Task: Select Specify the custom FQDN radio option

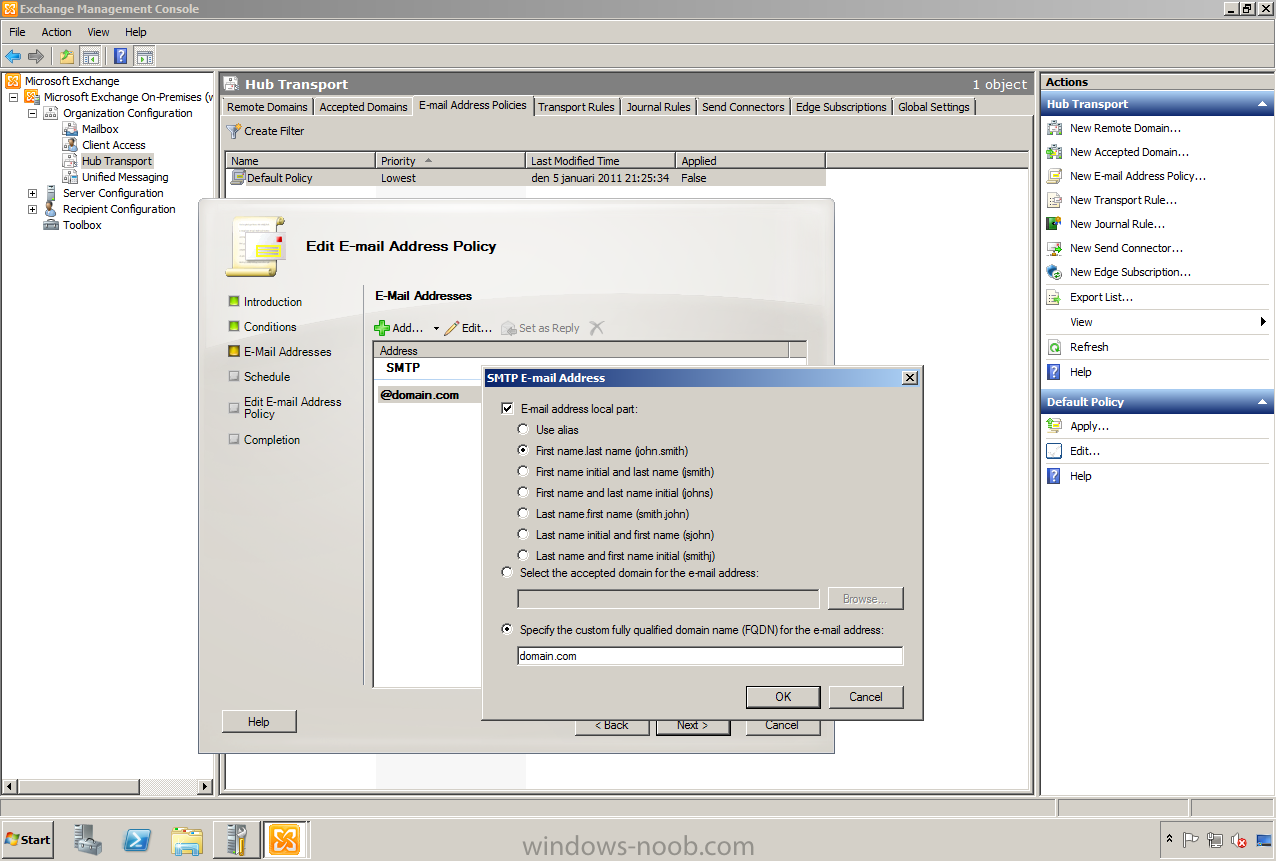Action: point(508,630)
